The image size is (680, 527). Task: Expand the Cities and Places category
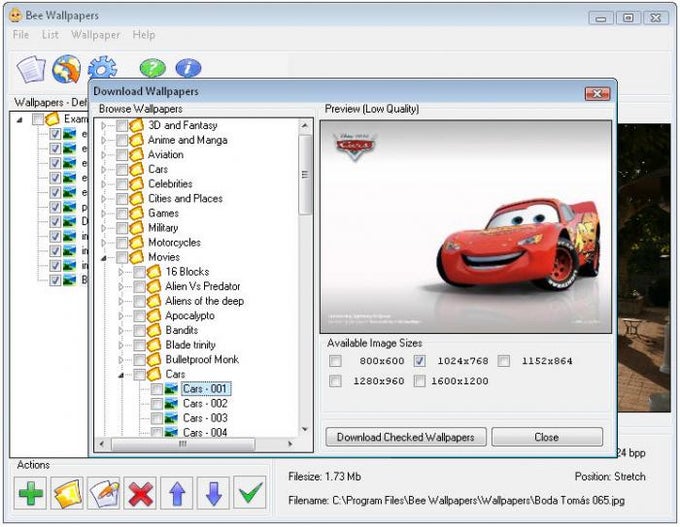[104, 199]
